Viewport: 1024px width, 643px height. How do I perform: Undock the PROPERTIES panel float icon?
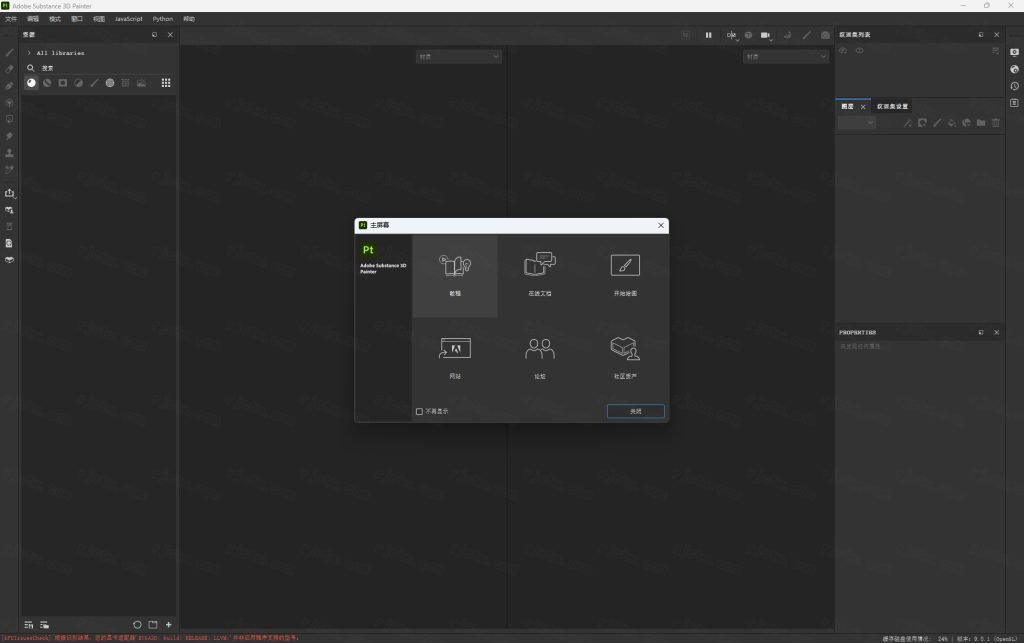[x=981, y=332]
